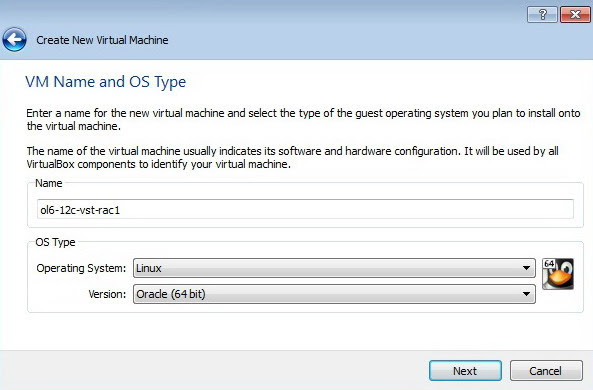Cancel the virtual machine wizard

coord(546,371)
